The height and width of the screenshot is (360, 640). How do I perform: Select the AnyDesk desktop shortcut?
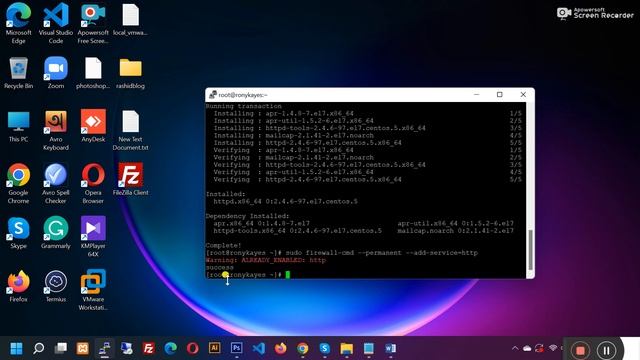point(93,126)
